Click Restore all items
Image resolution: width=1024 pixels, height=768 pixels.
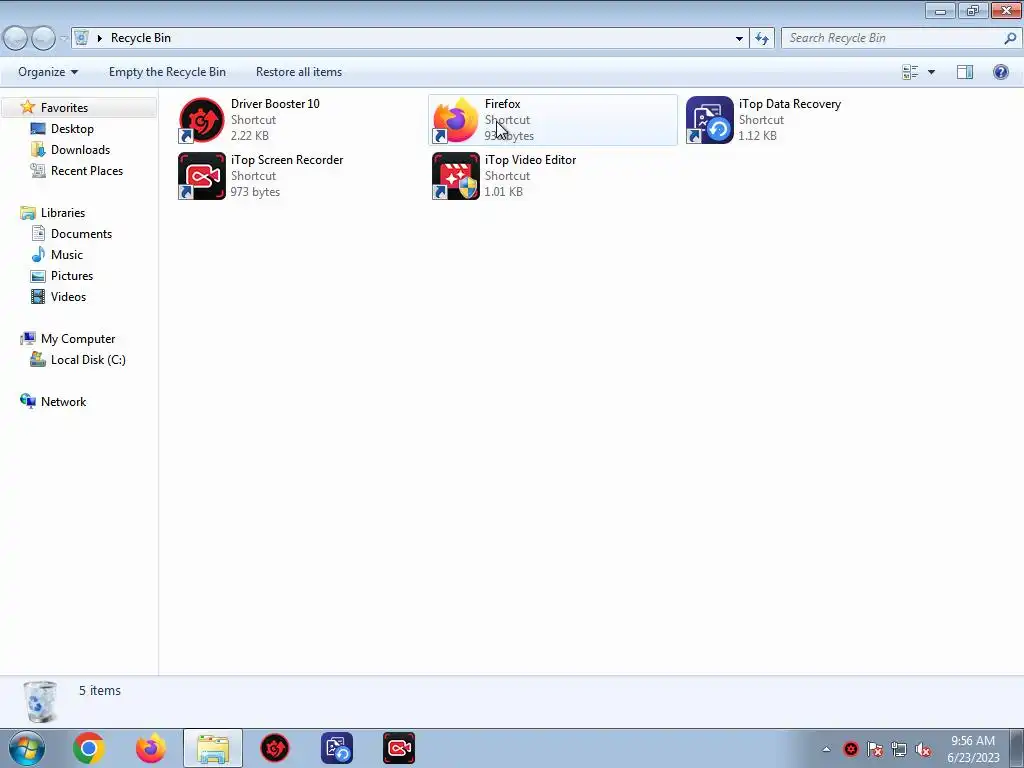tap(298, 72)
